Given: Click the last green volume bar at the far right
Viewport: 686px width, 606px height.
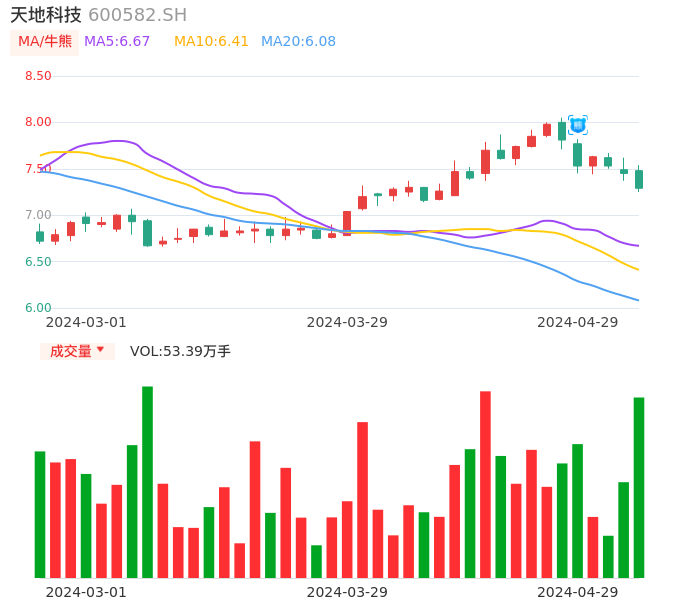Looking at the screenshot, I should 639,487.
